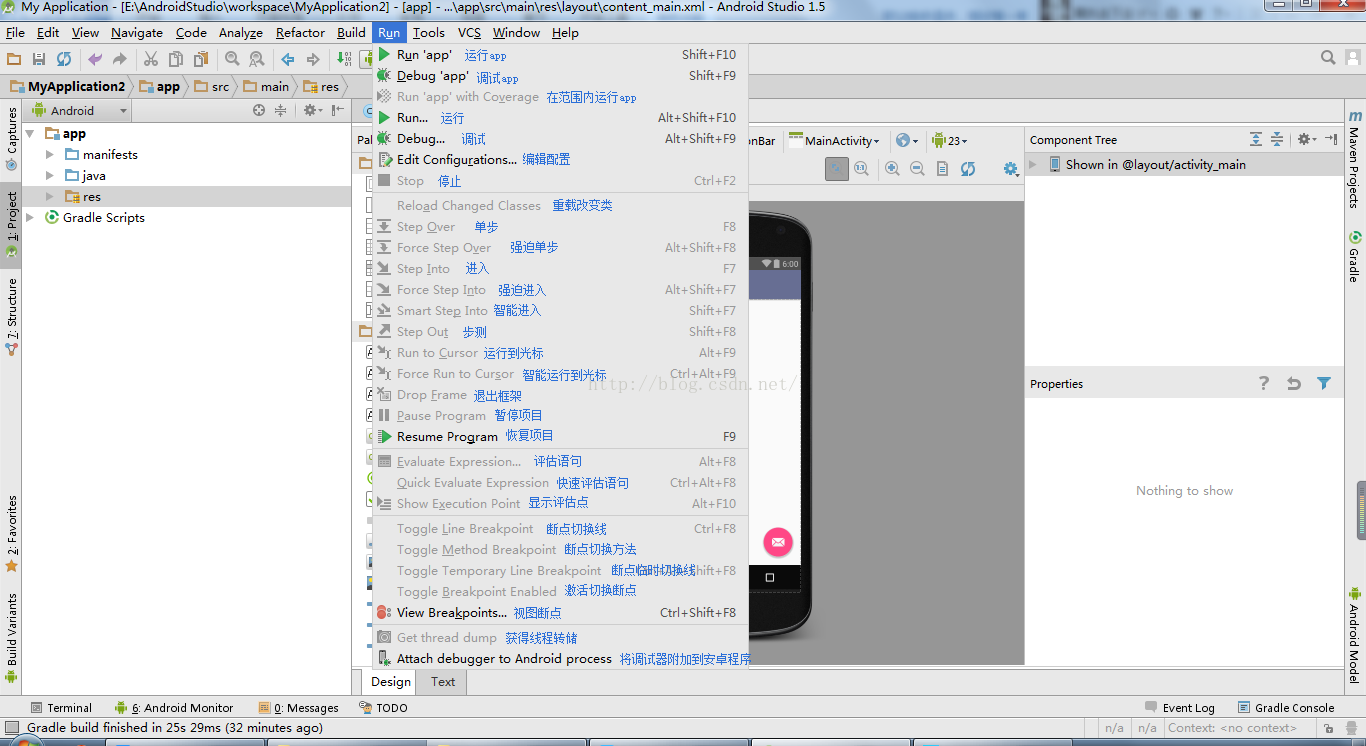Open the Event Log tool window
The image size is (1366, 746).
tap(1179, 708)
